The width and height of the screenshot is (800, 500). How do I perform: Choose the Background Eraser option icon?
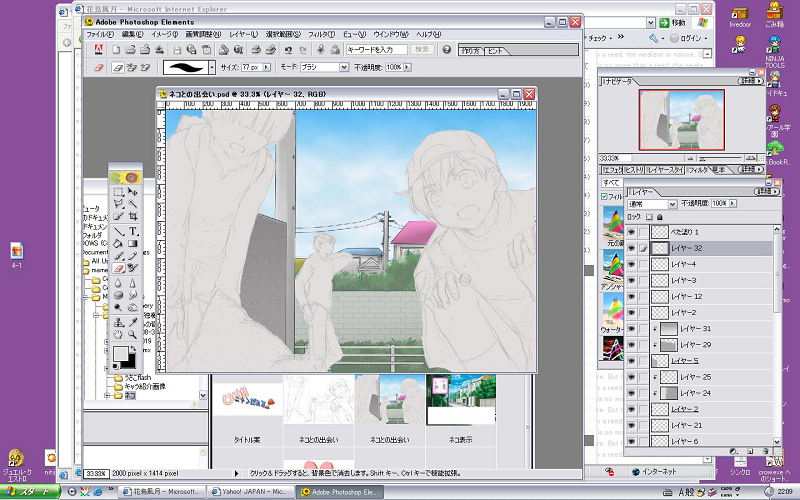[x=132, y=67]
